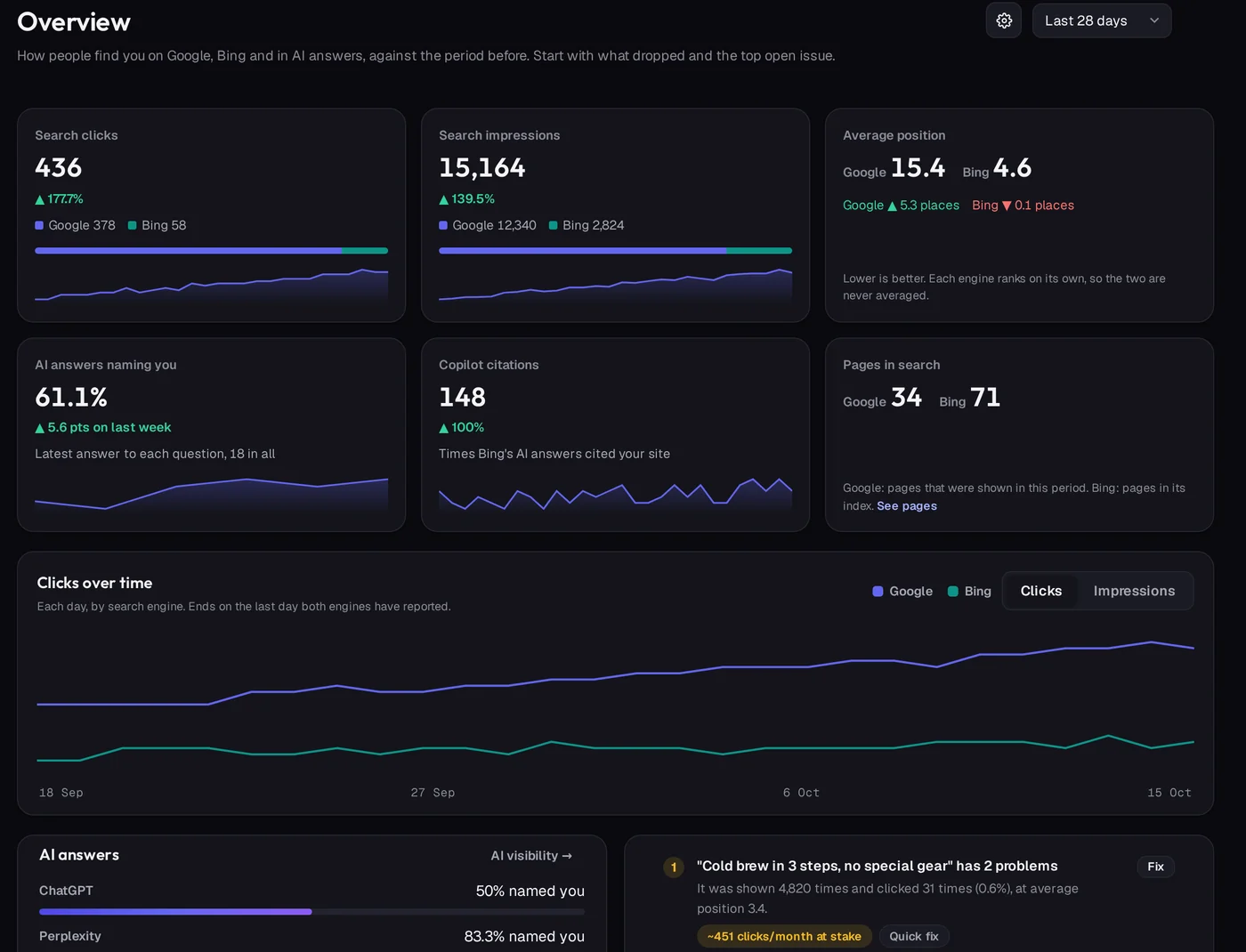
Task: Click the ~451 clicks/month at stake badge
Action: [x=784, y=936]
